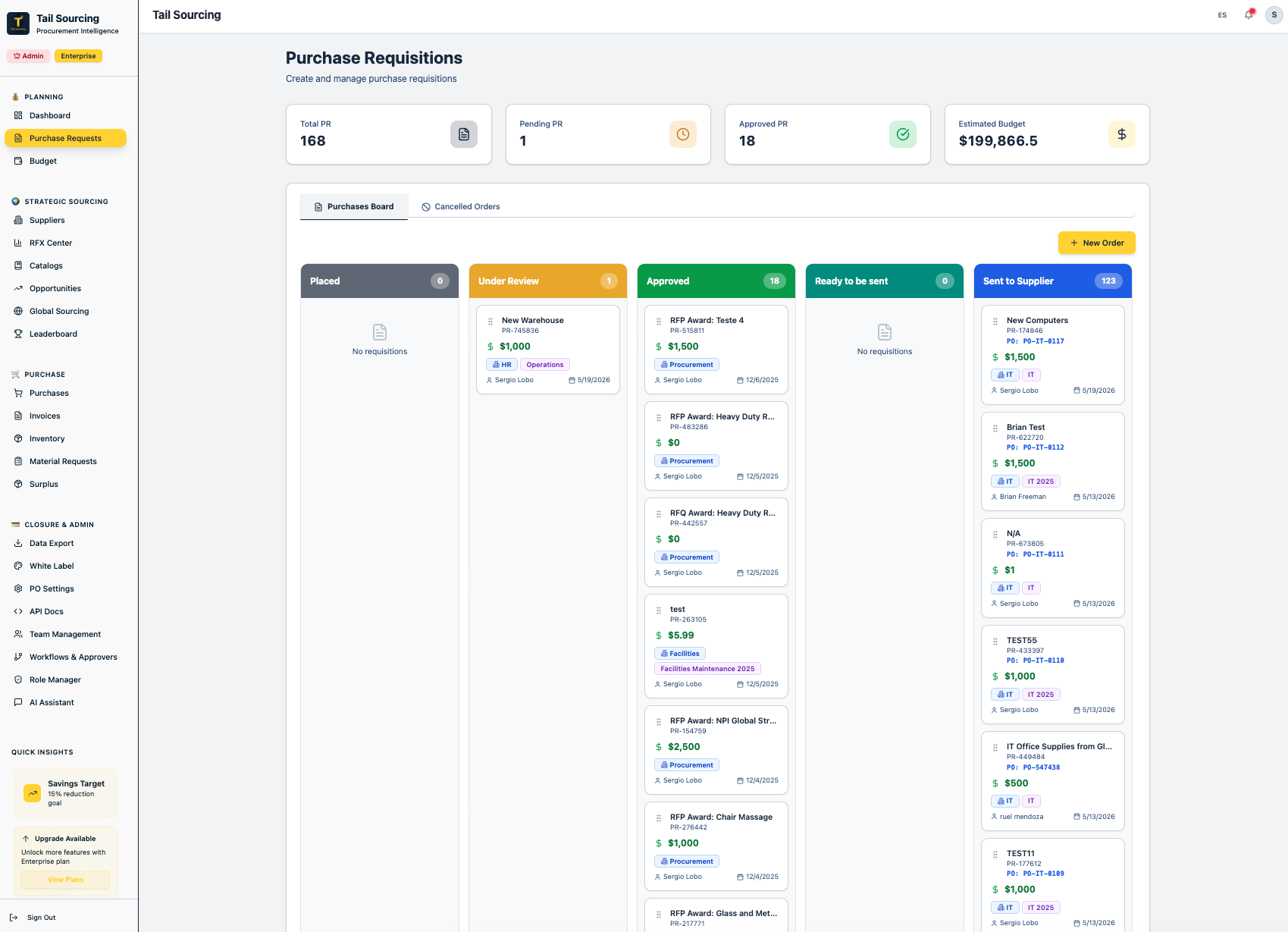Open RFP Award: NPI Global Str card

(716, 750)
